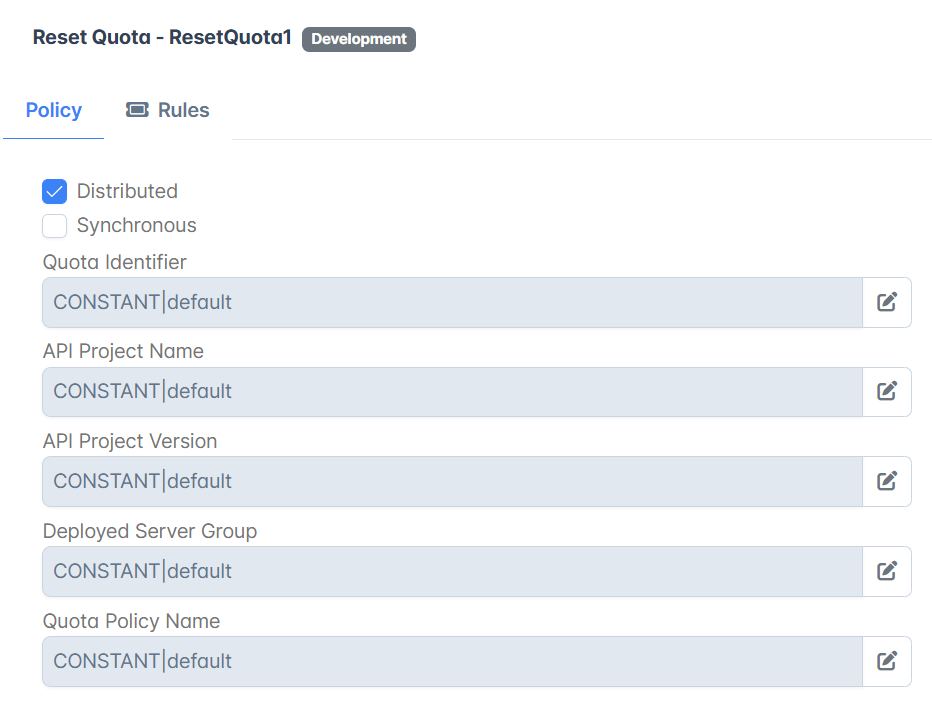Image resolution: width=932 pixels, height=709 pixels.
Task: Click the Quota Policy Name field
Action: pos(452,661)
